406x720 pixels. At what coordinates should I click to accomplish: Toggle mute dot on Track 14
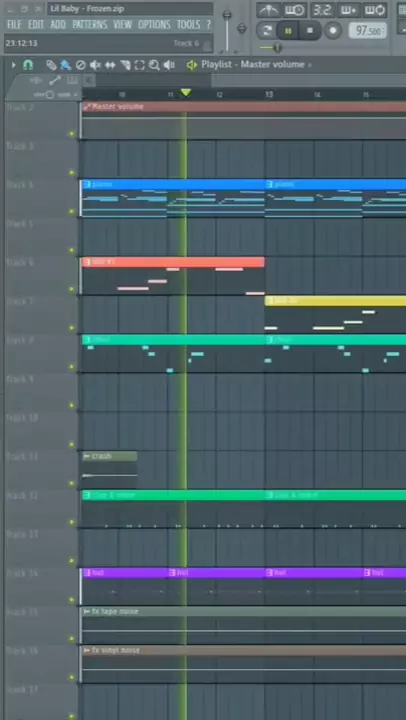coord(71,600)
